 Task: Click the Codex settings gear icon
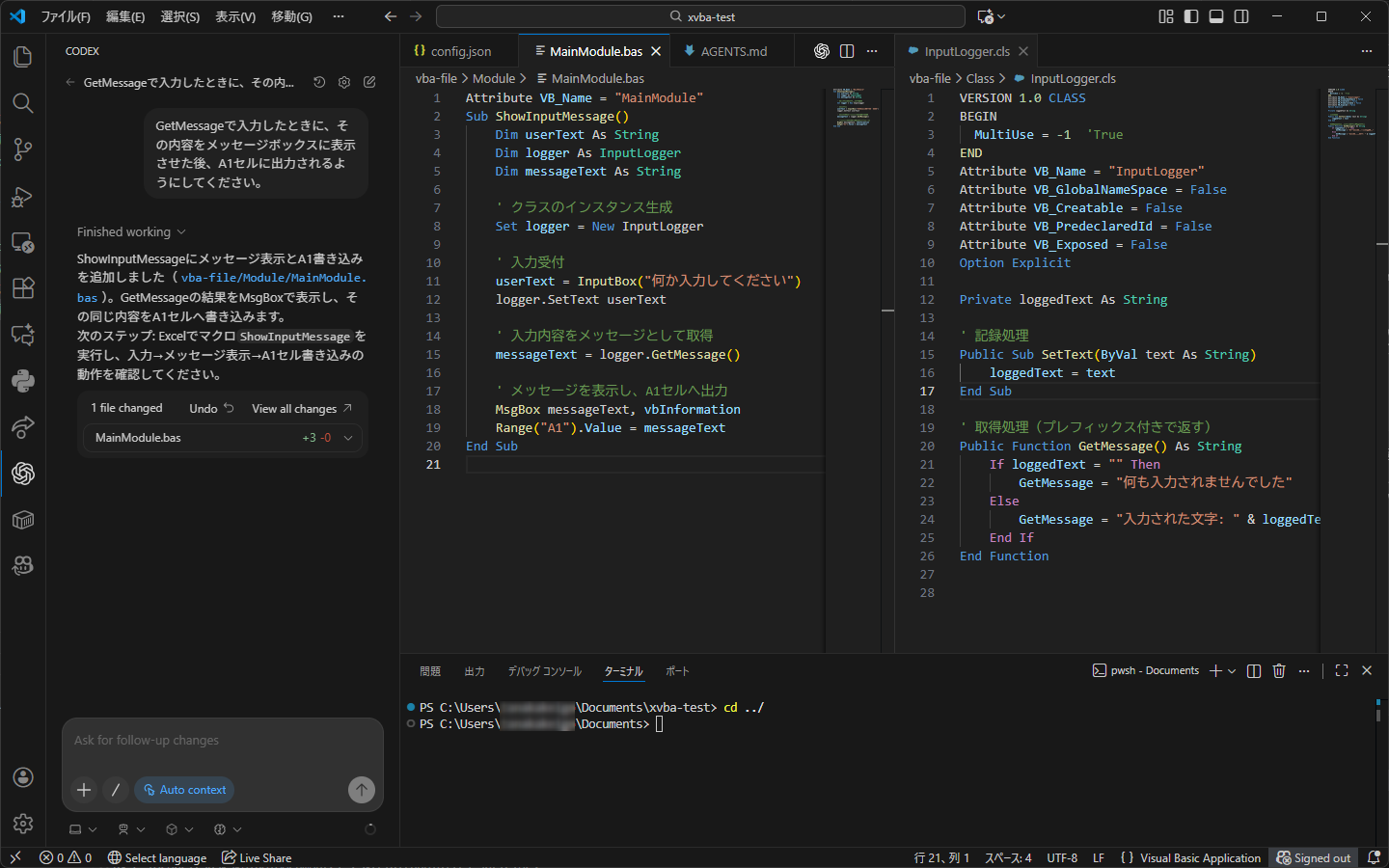click(344, 83)
